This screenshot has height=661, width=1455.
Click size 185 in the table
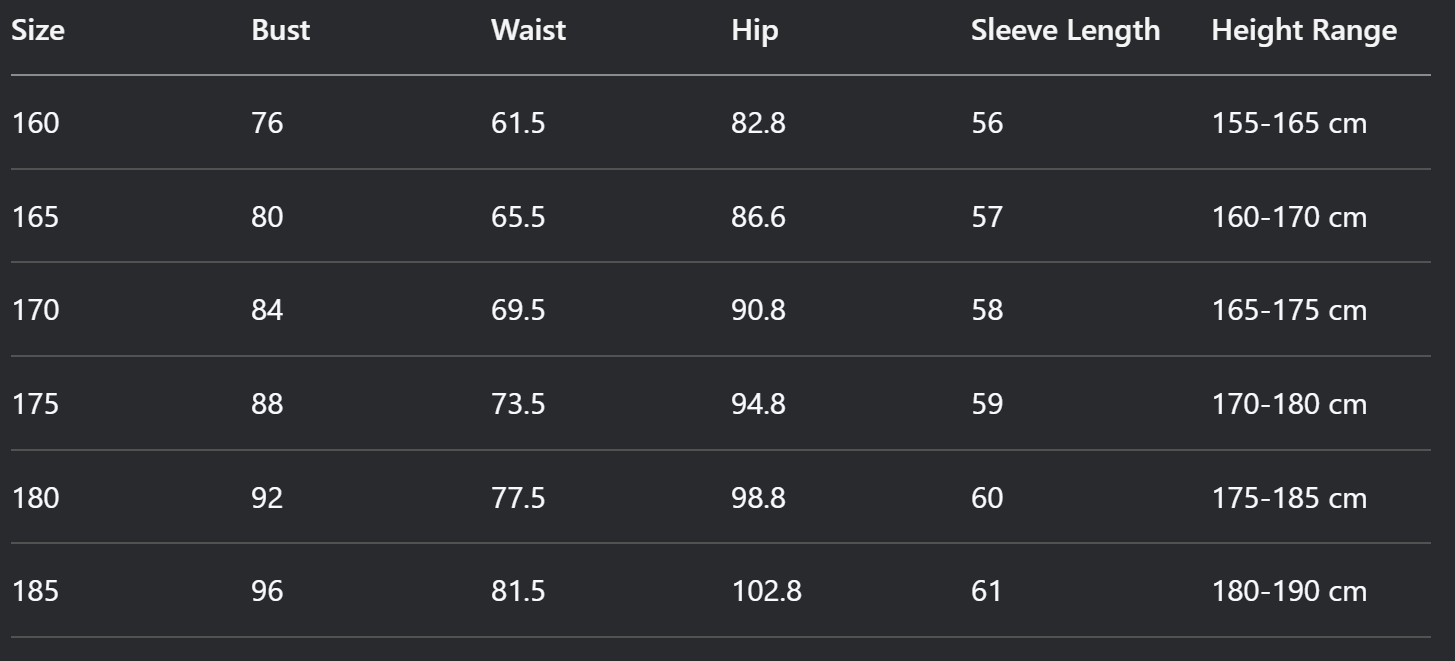point(35,591)
